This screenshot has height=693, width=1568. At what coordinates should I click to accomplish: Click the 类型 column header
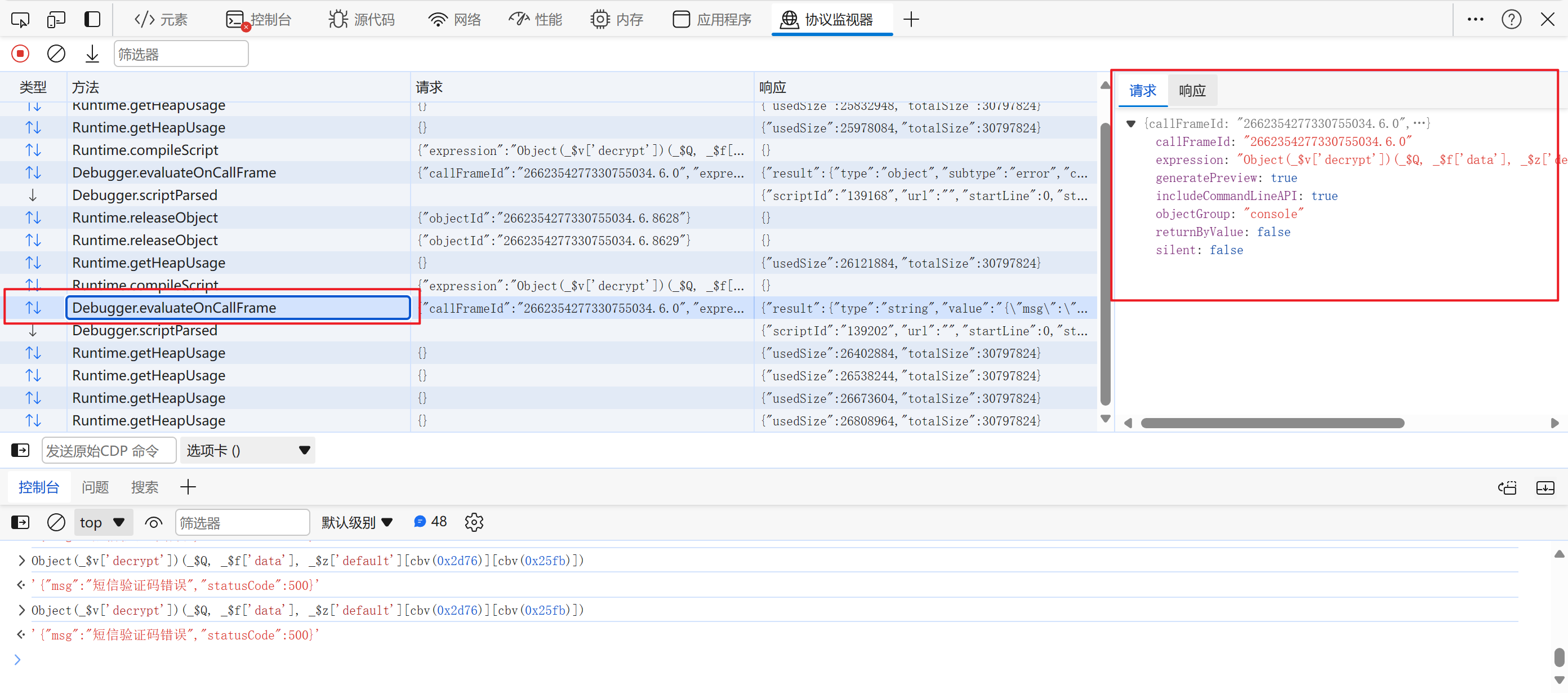coord(33,87)
